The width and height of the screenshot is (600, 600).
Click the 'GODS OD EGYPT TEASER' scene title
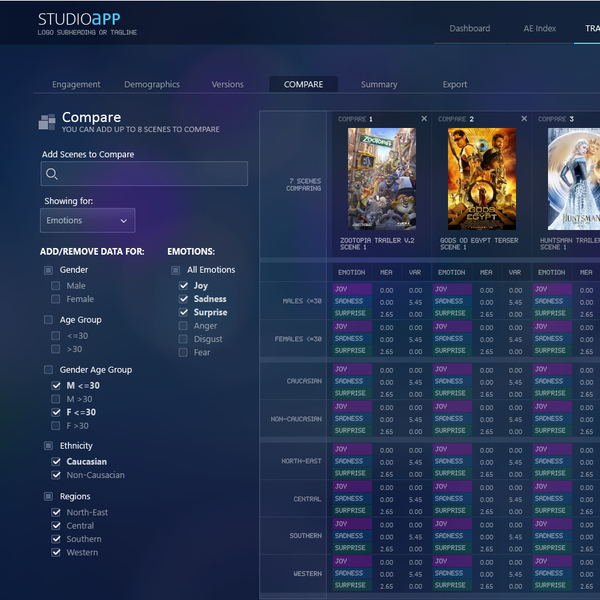(479, 240)
